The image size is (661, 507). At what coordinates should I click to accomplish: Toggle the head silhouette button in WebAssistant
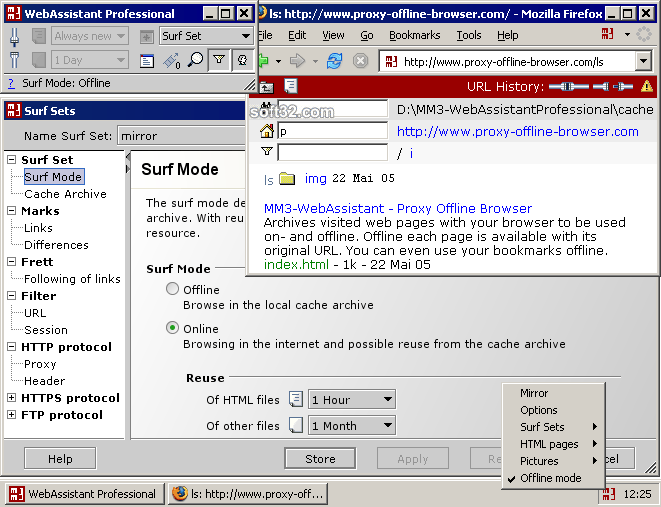coord(242,60)
